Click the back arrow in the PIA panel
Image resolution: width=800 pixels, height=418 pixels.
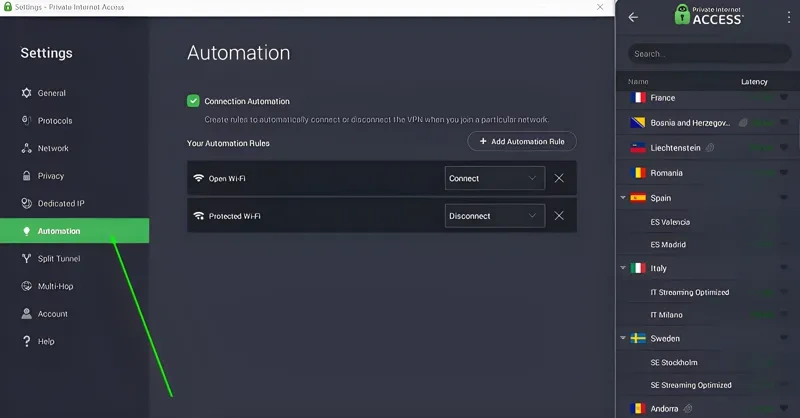[x=633, y=17]
